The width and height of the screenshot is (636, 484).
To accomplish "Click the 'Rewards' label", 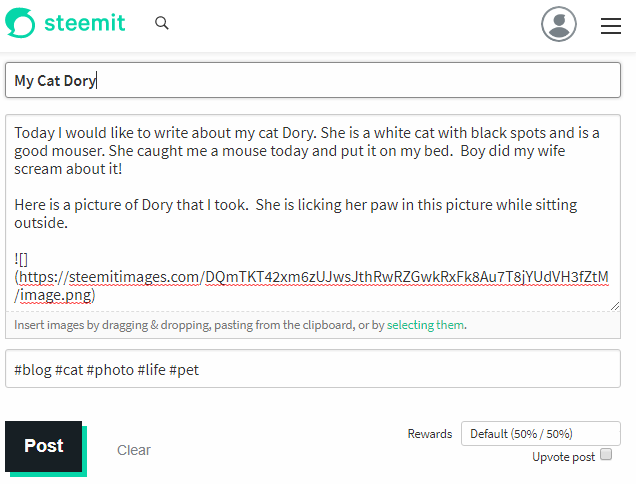I will (430, 434).
